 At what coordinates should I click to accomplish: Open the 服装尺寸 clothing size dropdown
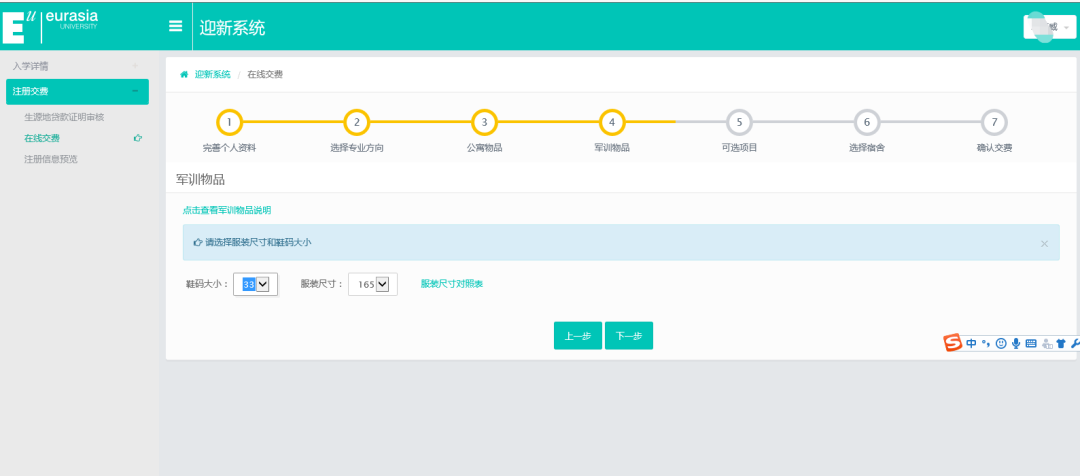click(373, 284)
